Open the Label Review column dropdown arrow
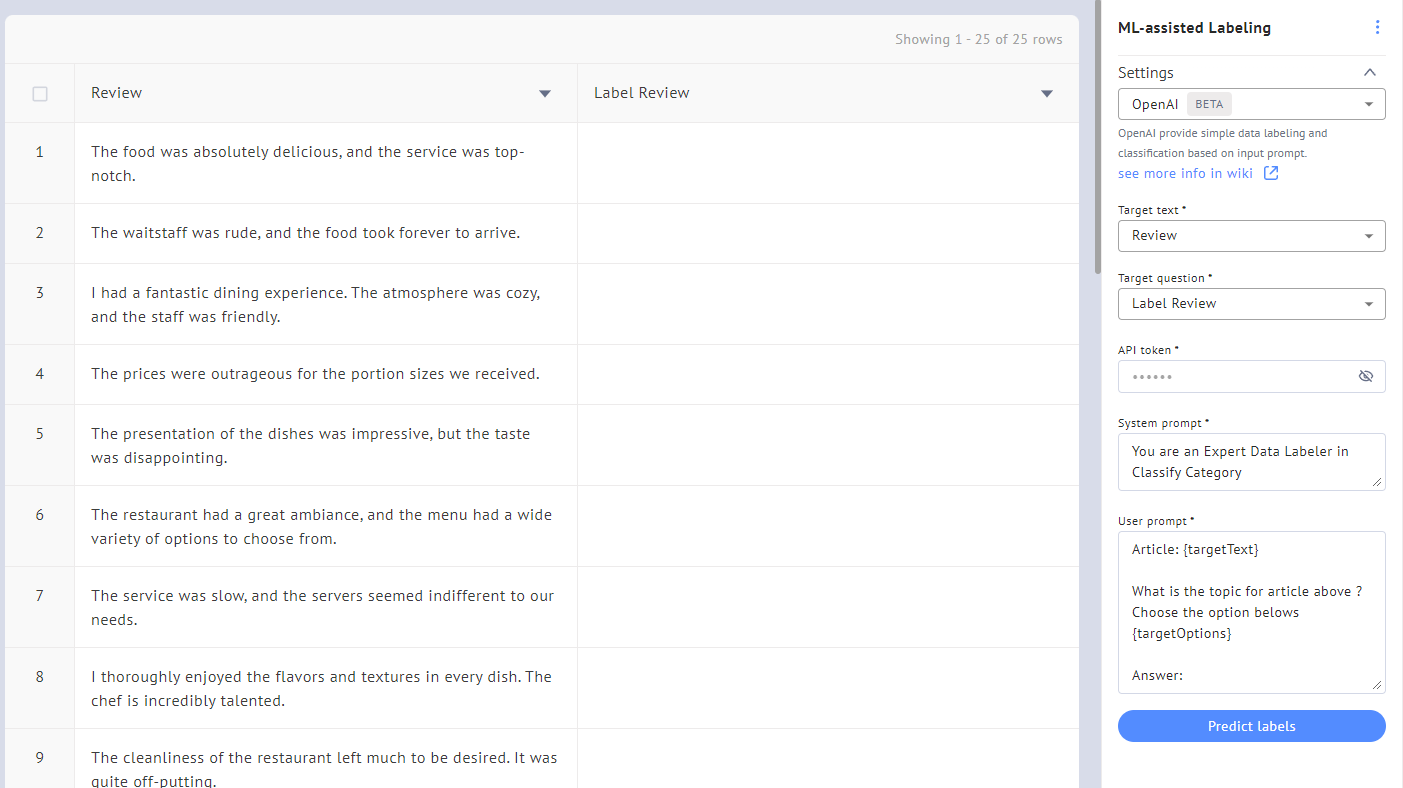The width and height of the screenshot is (1403, 788). coord(1047,94)
